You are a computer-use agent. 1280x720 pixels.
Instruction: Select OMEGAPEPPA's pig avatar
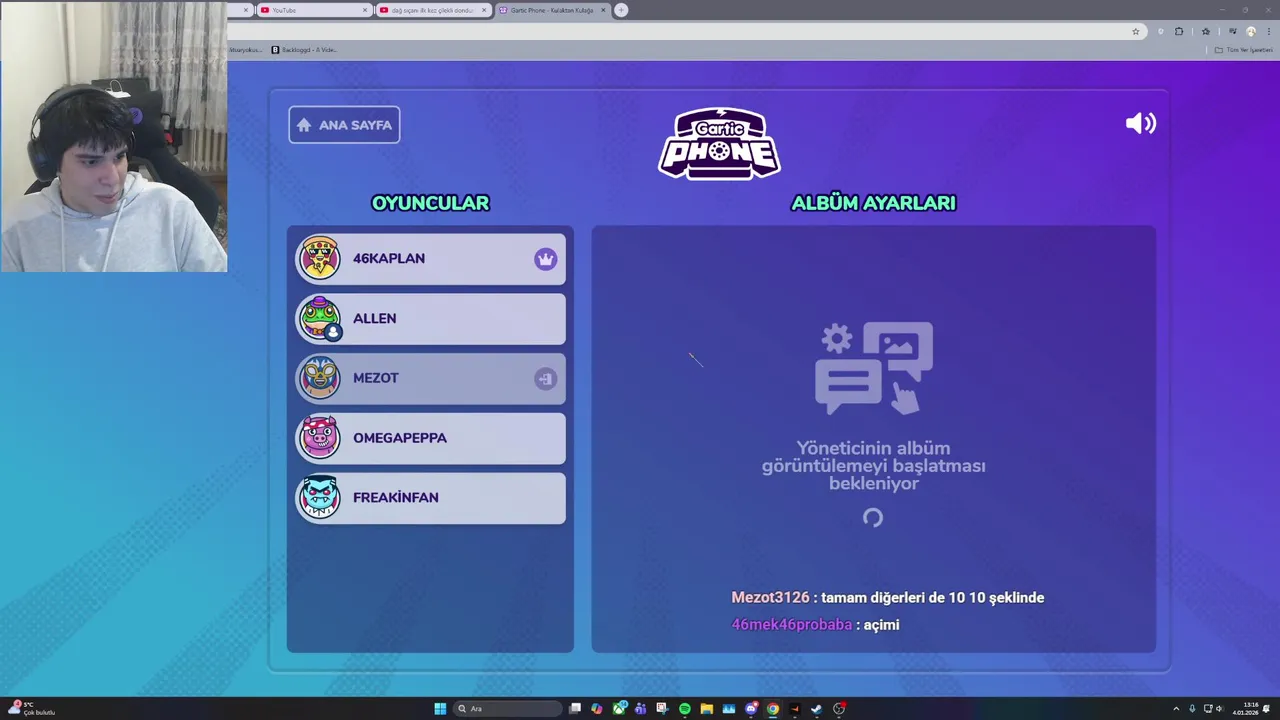point(320,438)
